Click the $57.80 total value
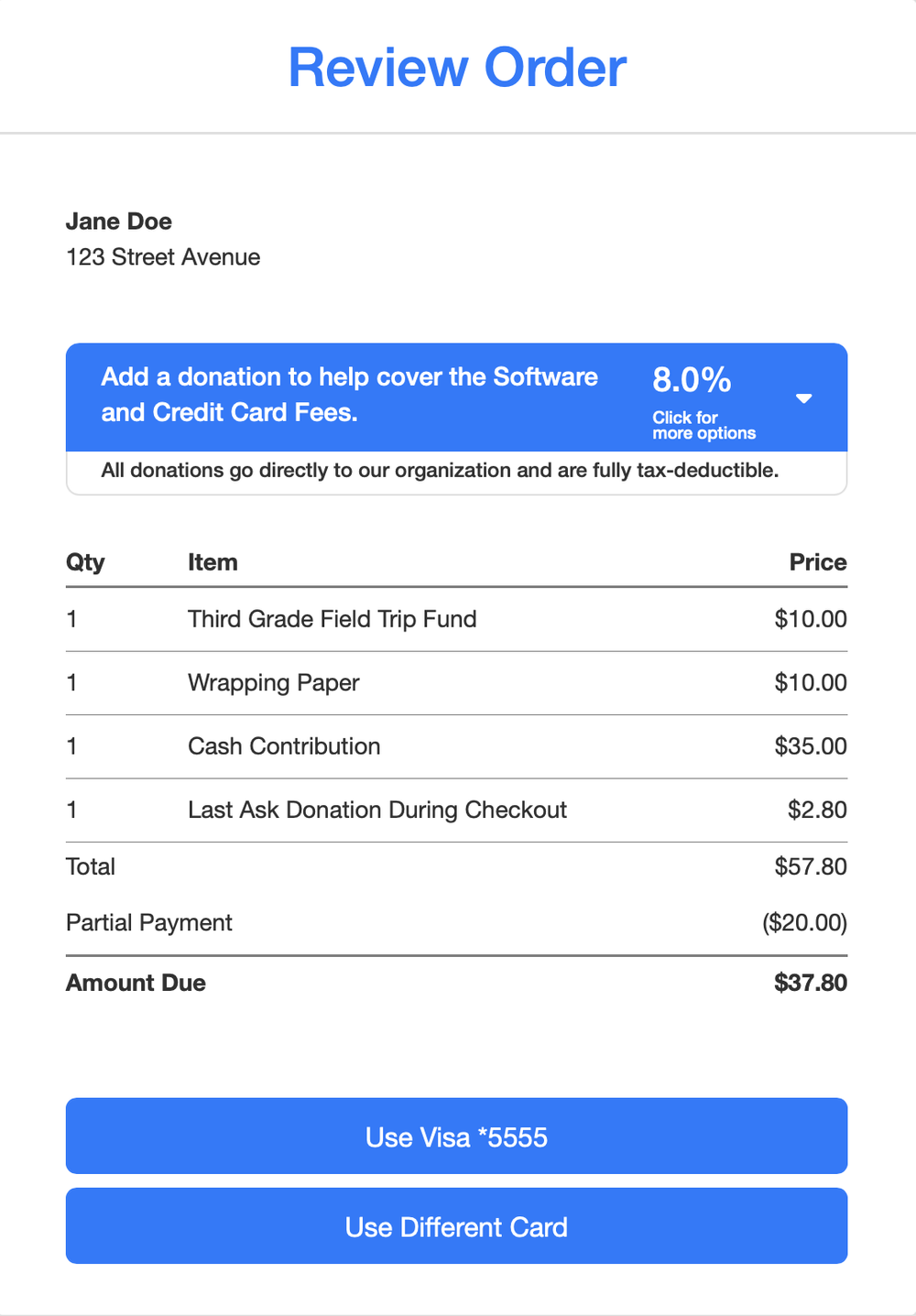The width and height of the screenshot is (916, 1316). coord(810,866)
